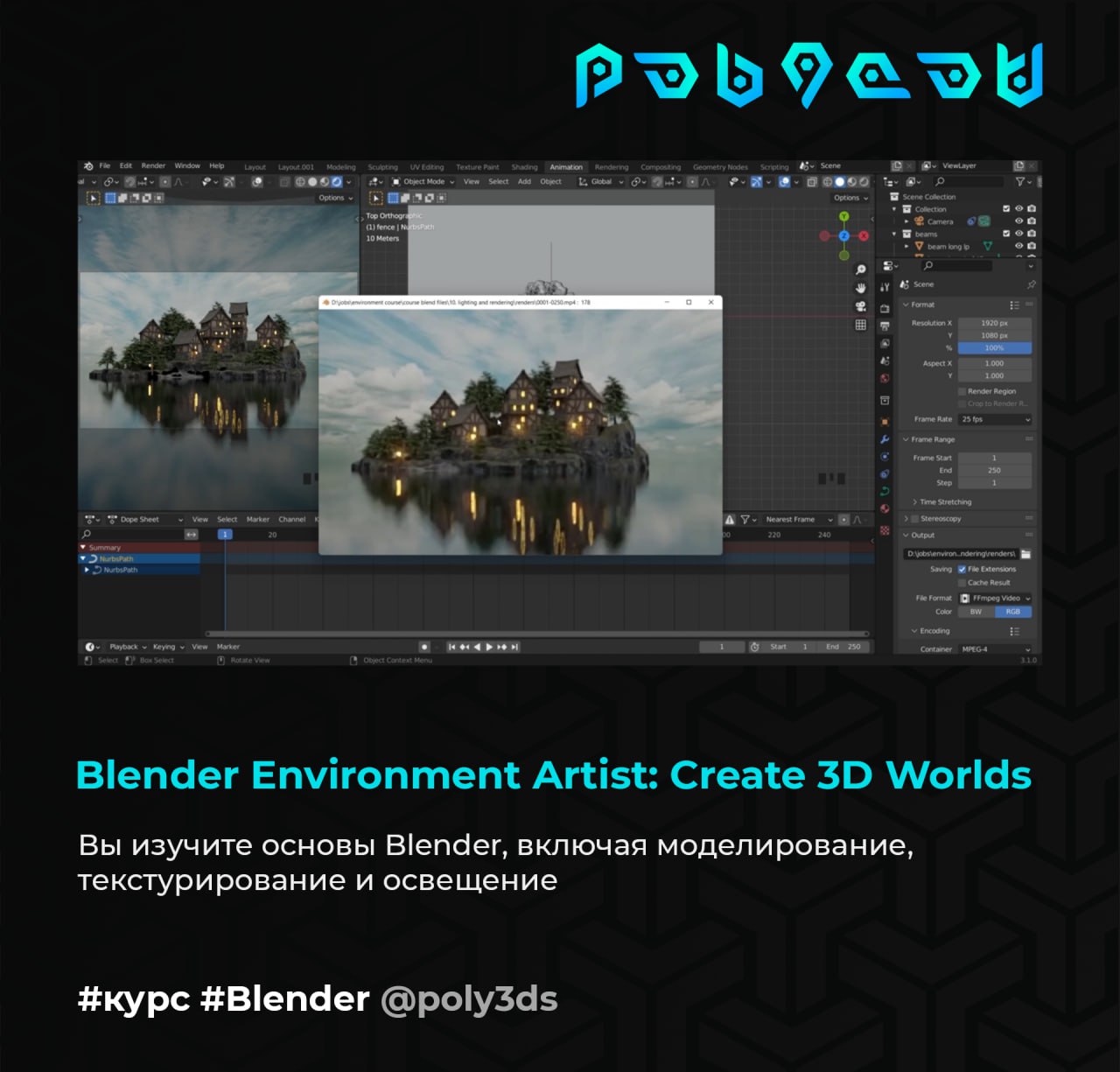
Task: Pin the Scene properties with the pin icon
Action: click(x=1031, y=284)
